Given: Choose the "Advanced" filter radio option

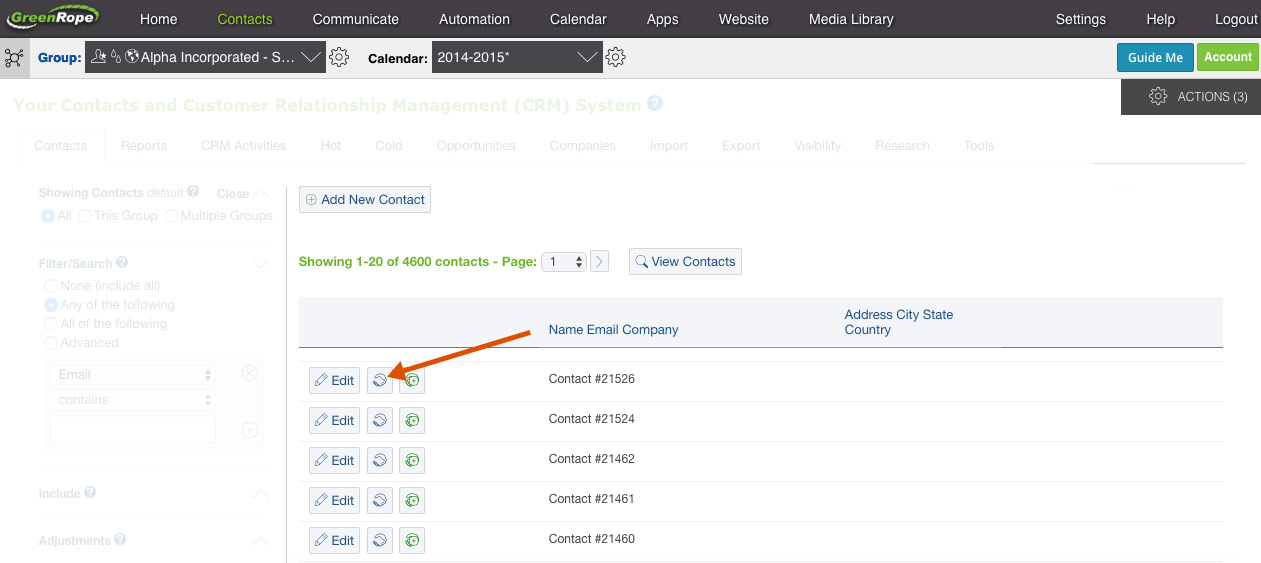Looking at the screenshot, I should pyautogui.click(x=51, y=343).
